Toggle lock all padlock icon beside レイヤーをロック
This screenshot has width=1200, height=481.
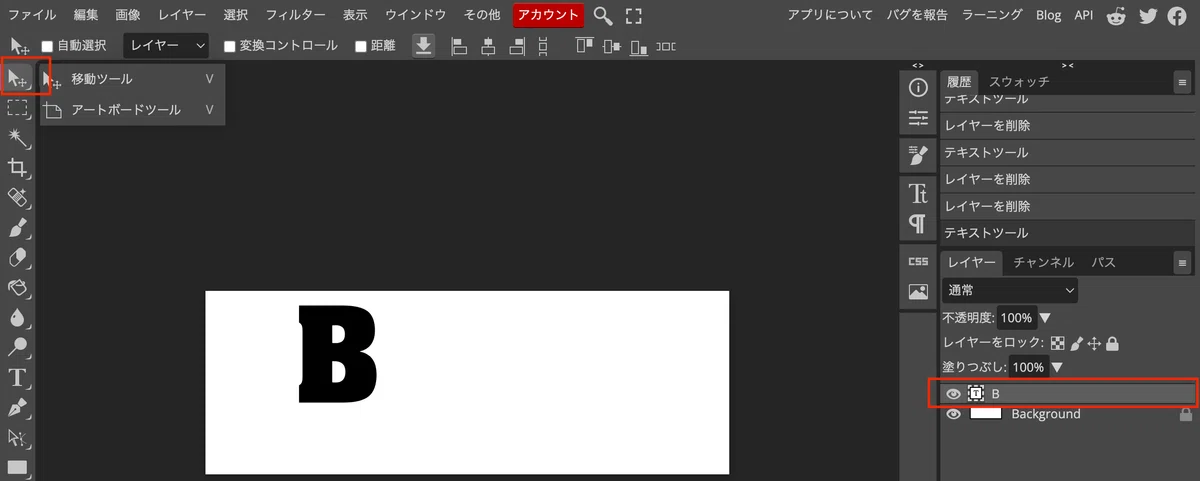[1112, 343]
